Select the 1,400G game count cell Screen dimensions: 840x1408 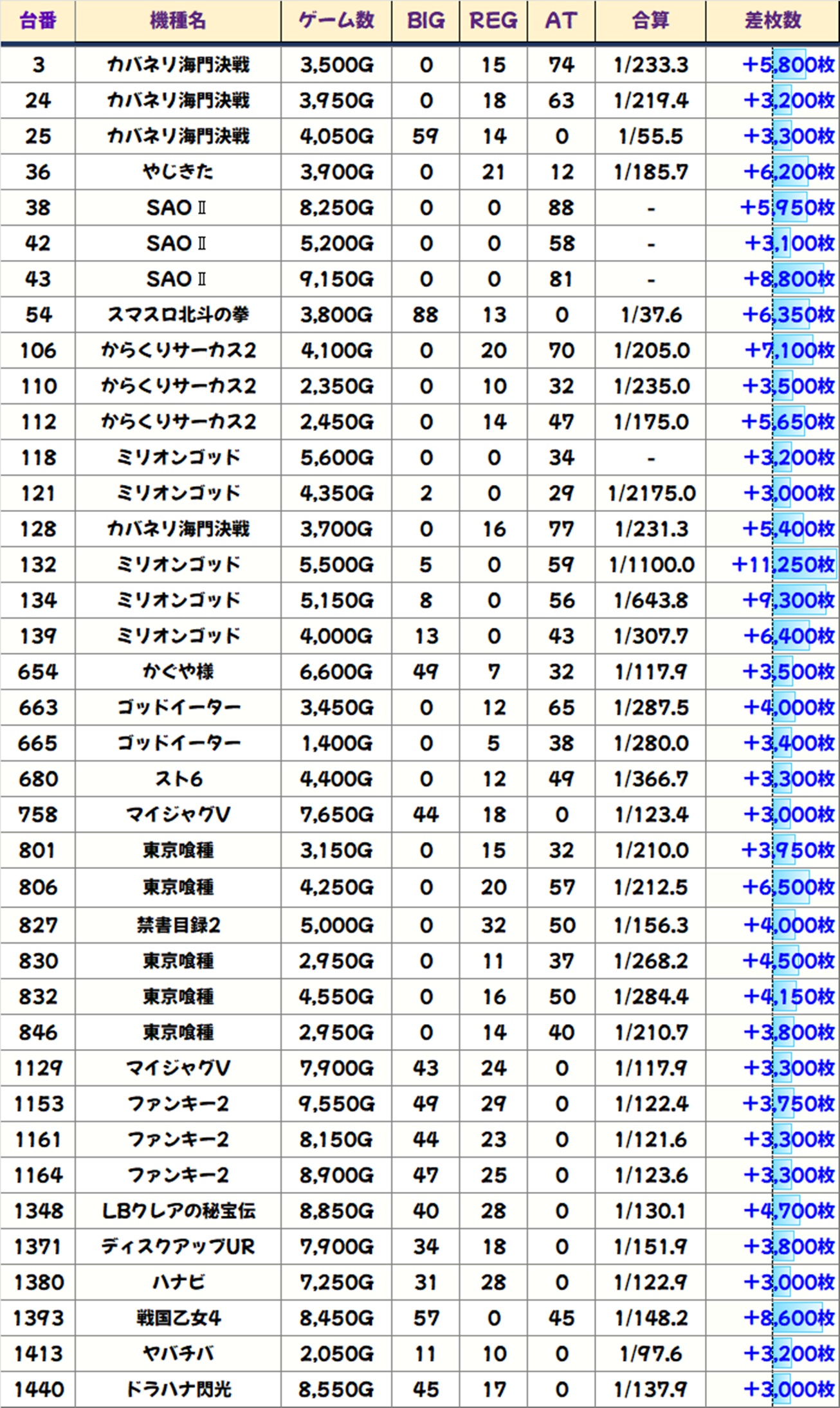[336, 743]
